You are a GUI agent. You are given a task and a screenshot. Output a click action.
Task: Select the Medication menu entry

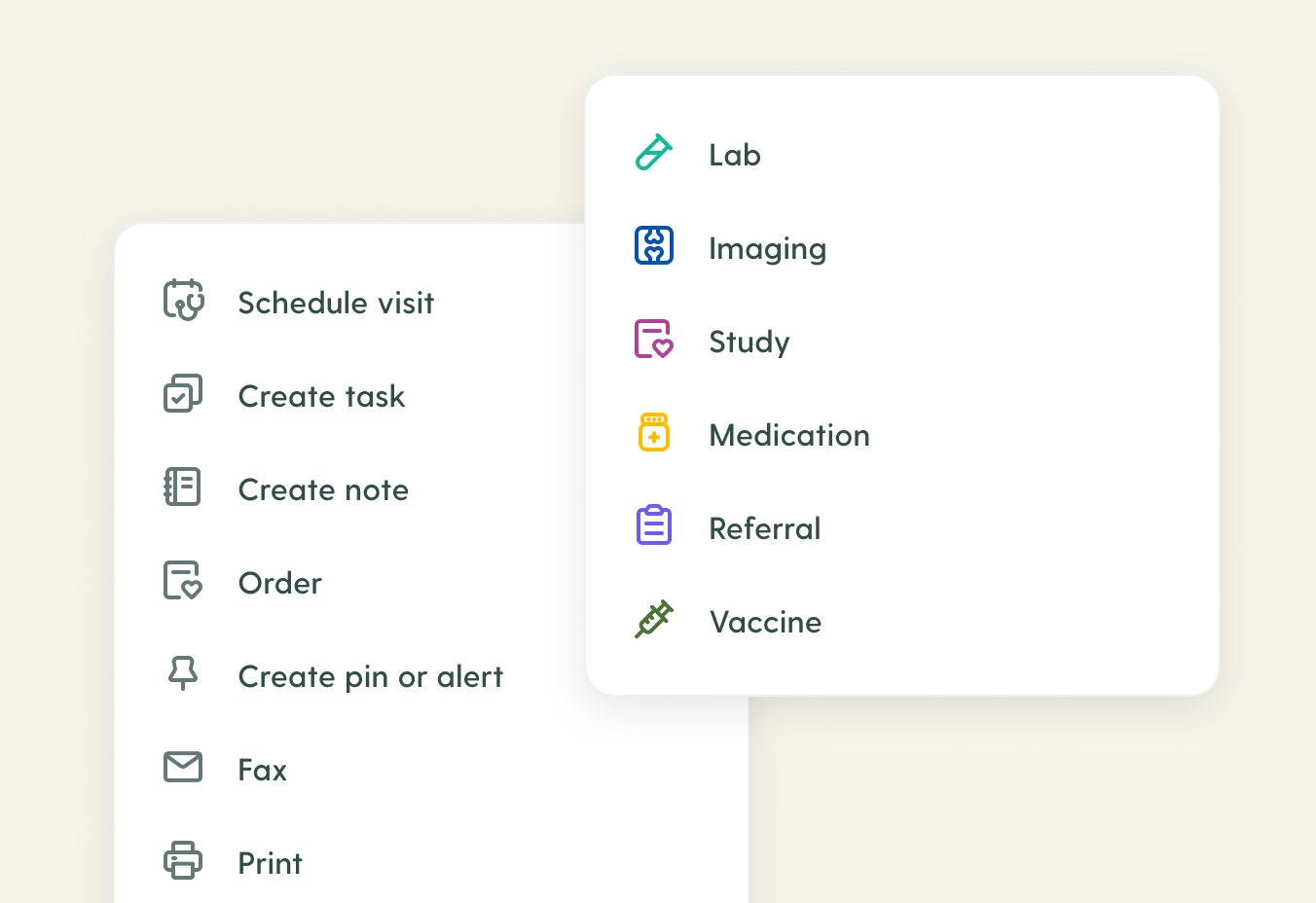[x=789, y=435]
